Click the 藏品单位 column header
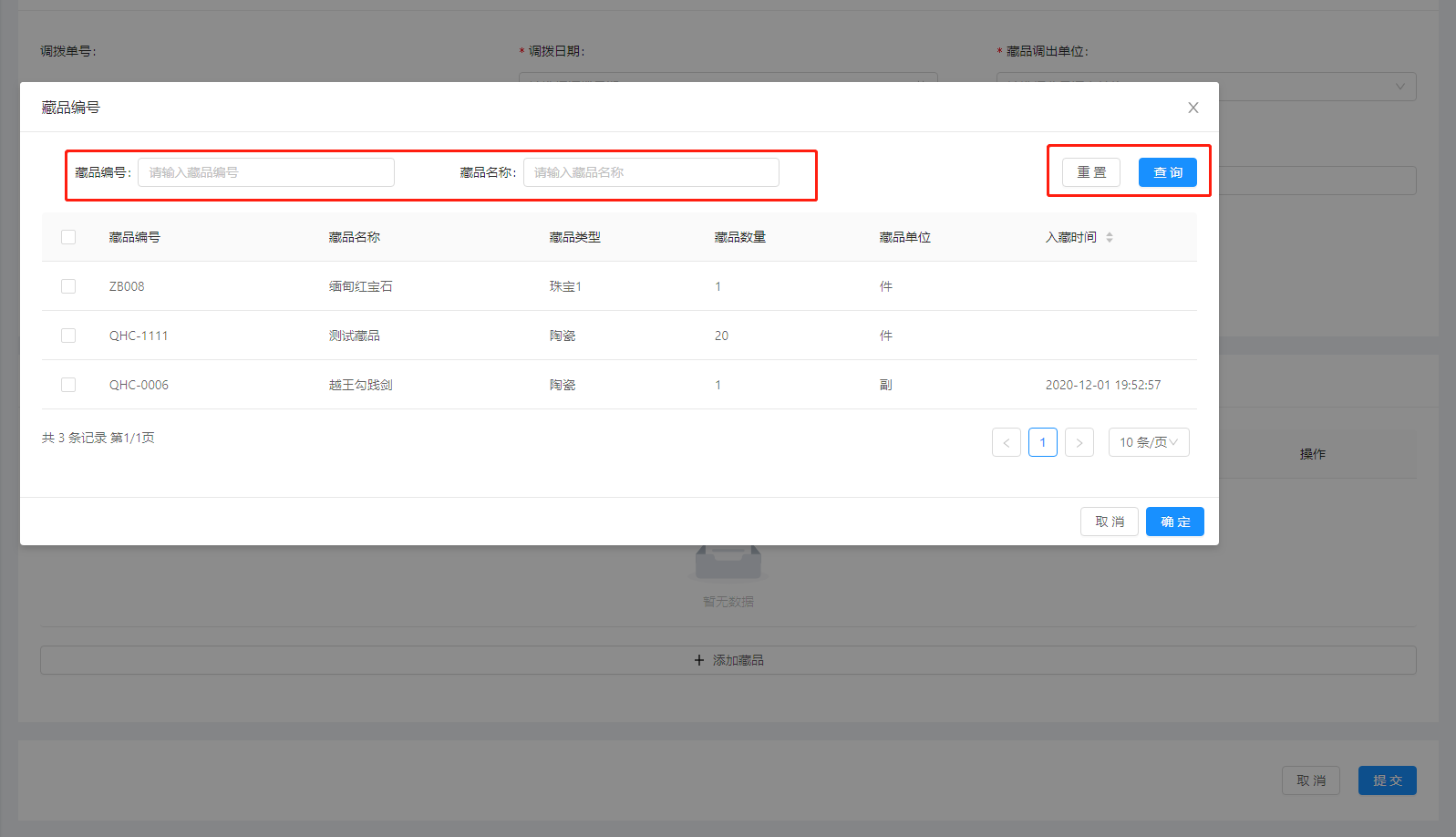 (905, 237)
